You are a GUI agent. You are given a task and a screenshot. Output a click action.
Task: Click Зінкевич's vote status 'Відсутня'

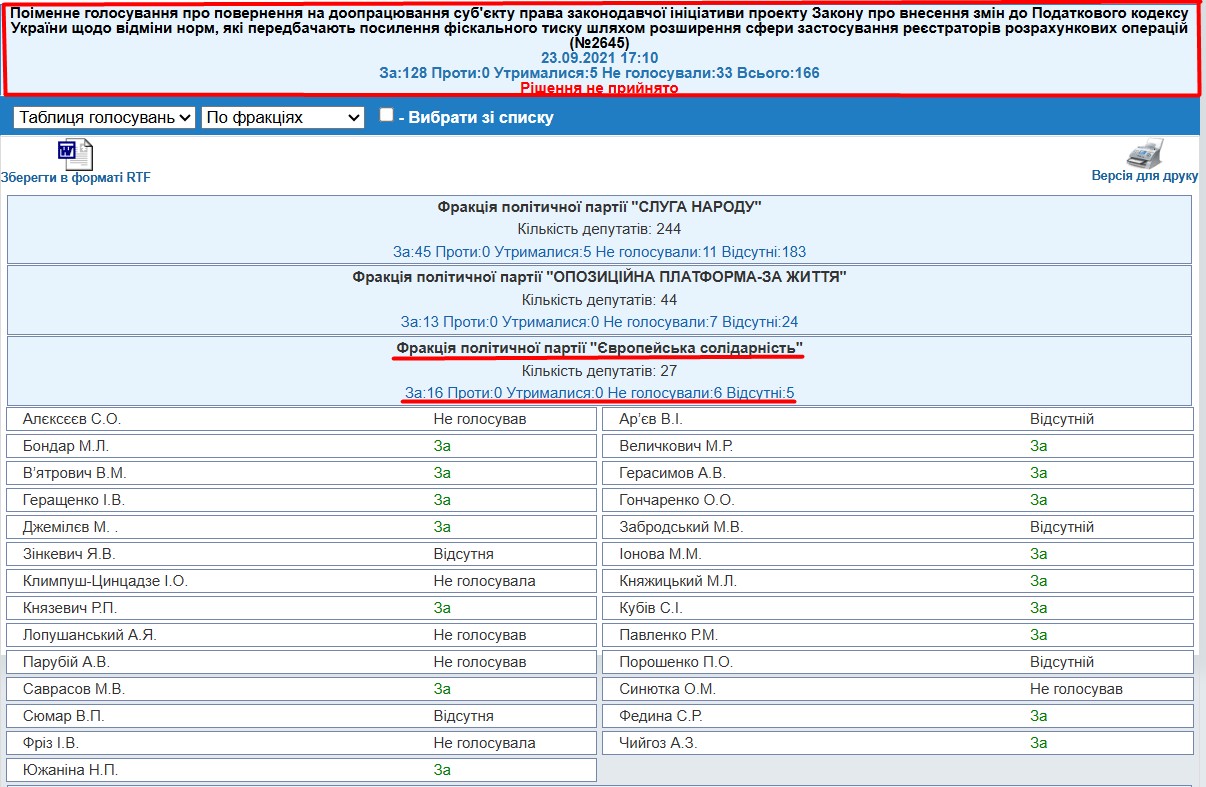pyautogui.click(x=464, y=554)
